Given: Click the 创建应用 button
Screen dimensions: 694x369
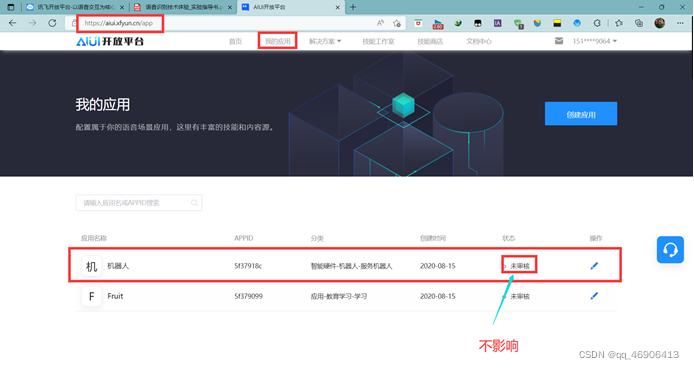Looking at the screenshot, I should [581, 114].
